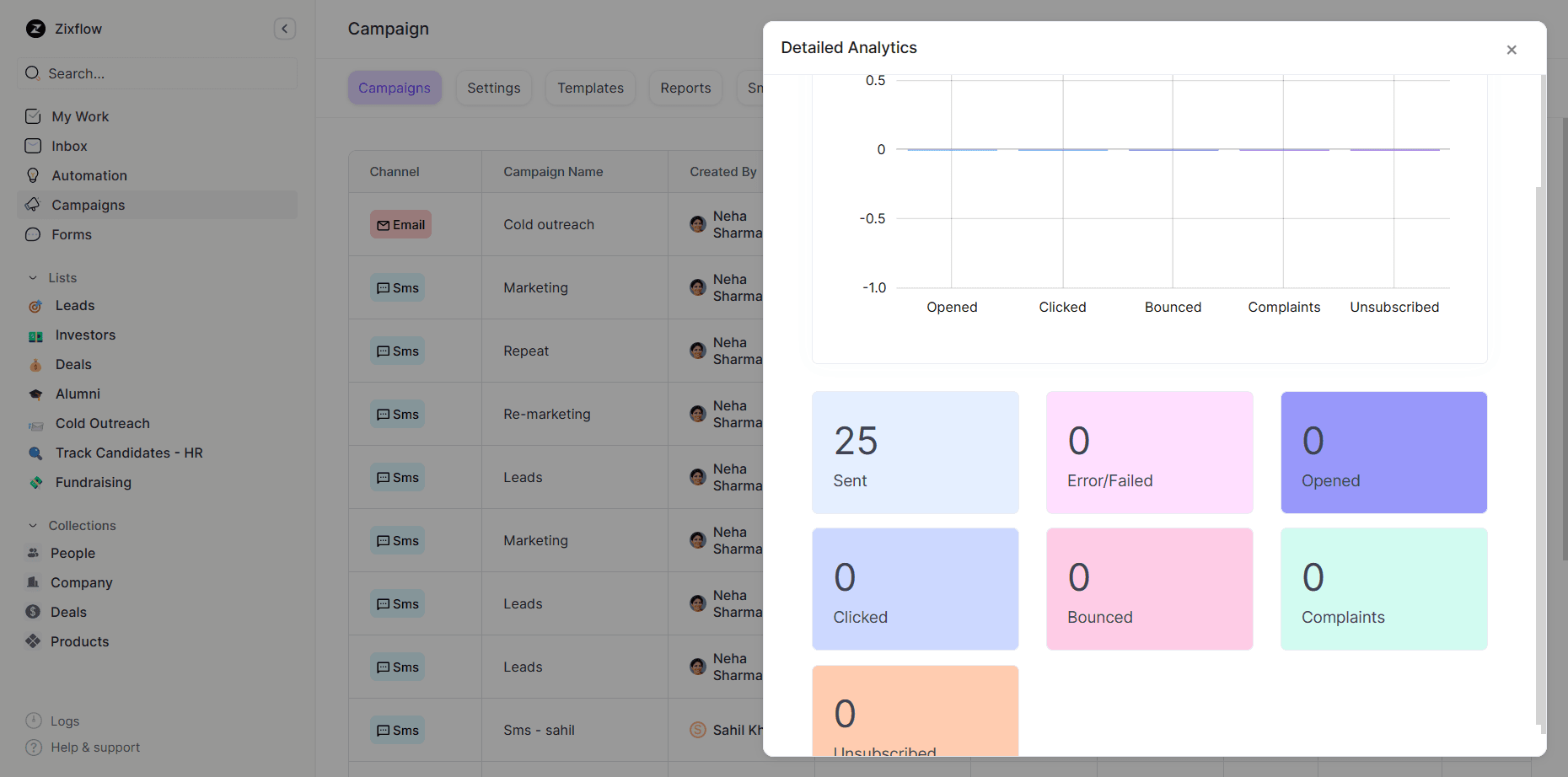
Task: Click the Campaigns megaphone icon
Action: pyautogui.click(x=34, y=205)
